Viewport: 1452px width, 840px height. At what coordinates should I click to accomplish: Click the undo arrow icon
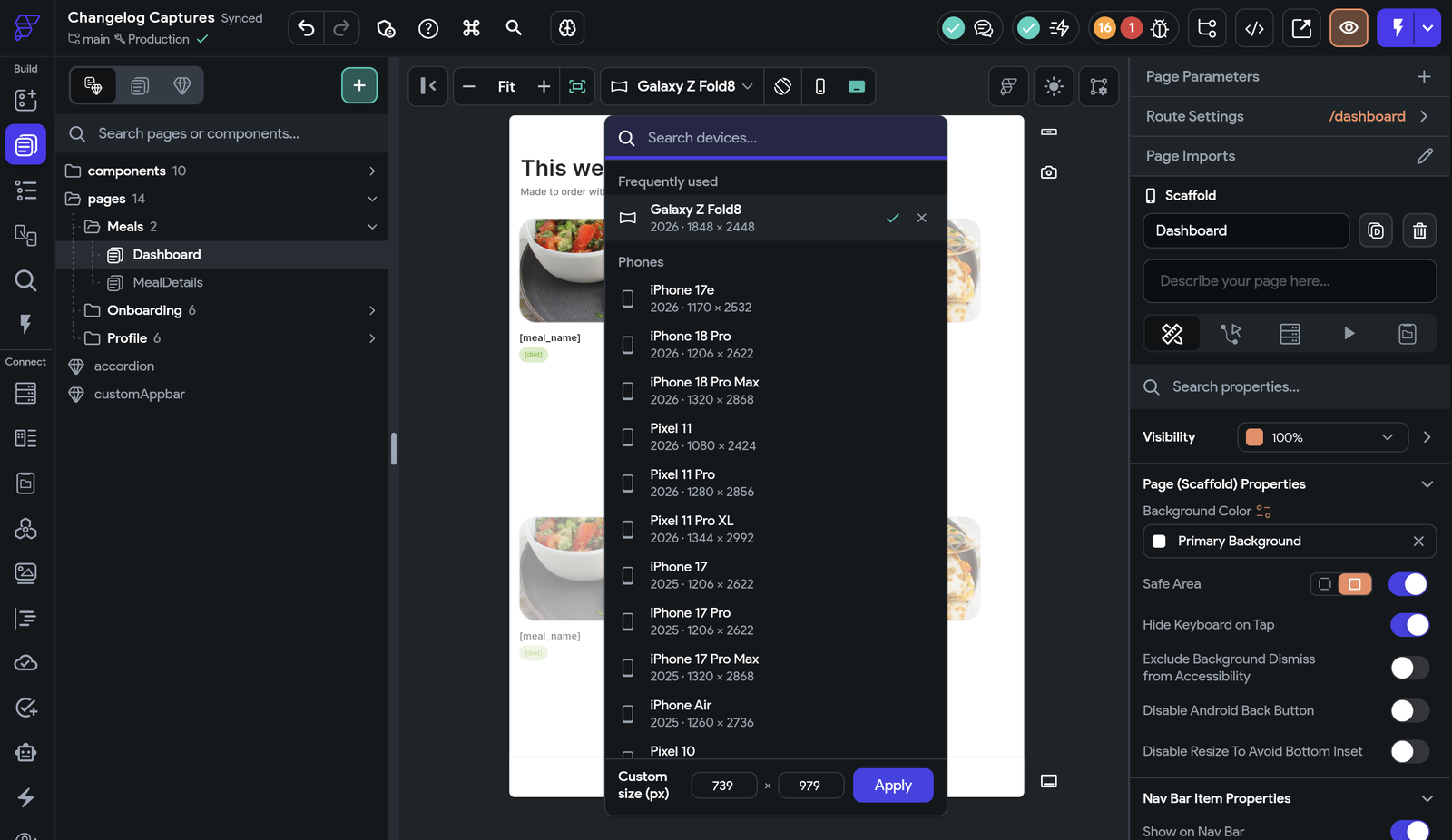(x=307, y=28)
